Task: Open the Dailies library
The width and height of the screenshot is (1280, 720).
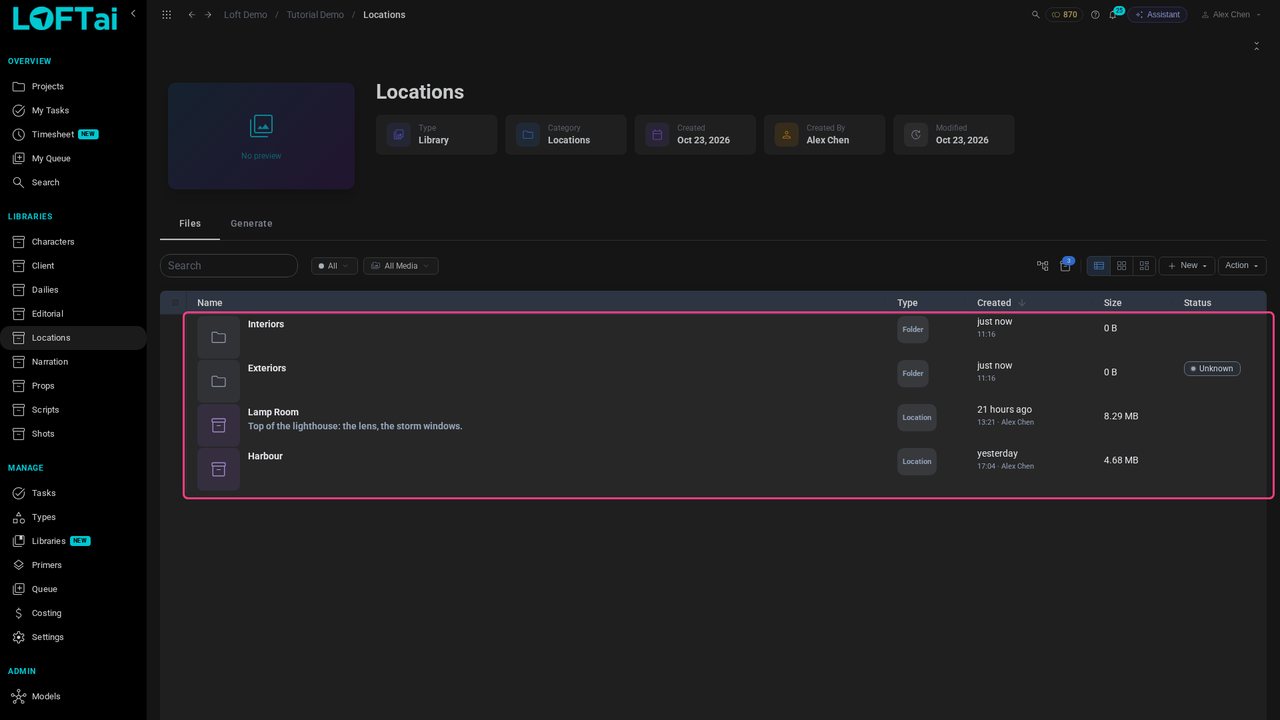Action: click(73, 290)
